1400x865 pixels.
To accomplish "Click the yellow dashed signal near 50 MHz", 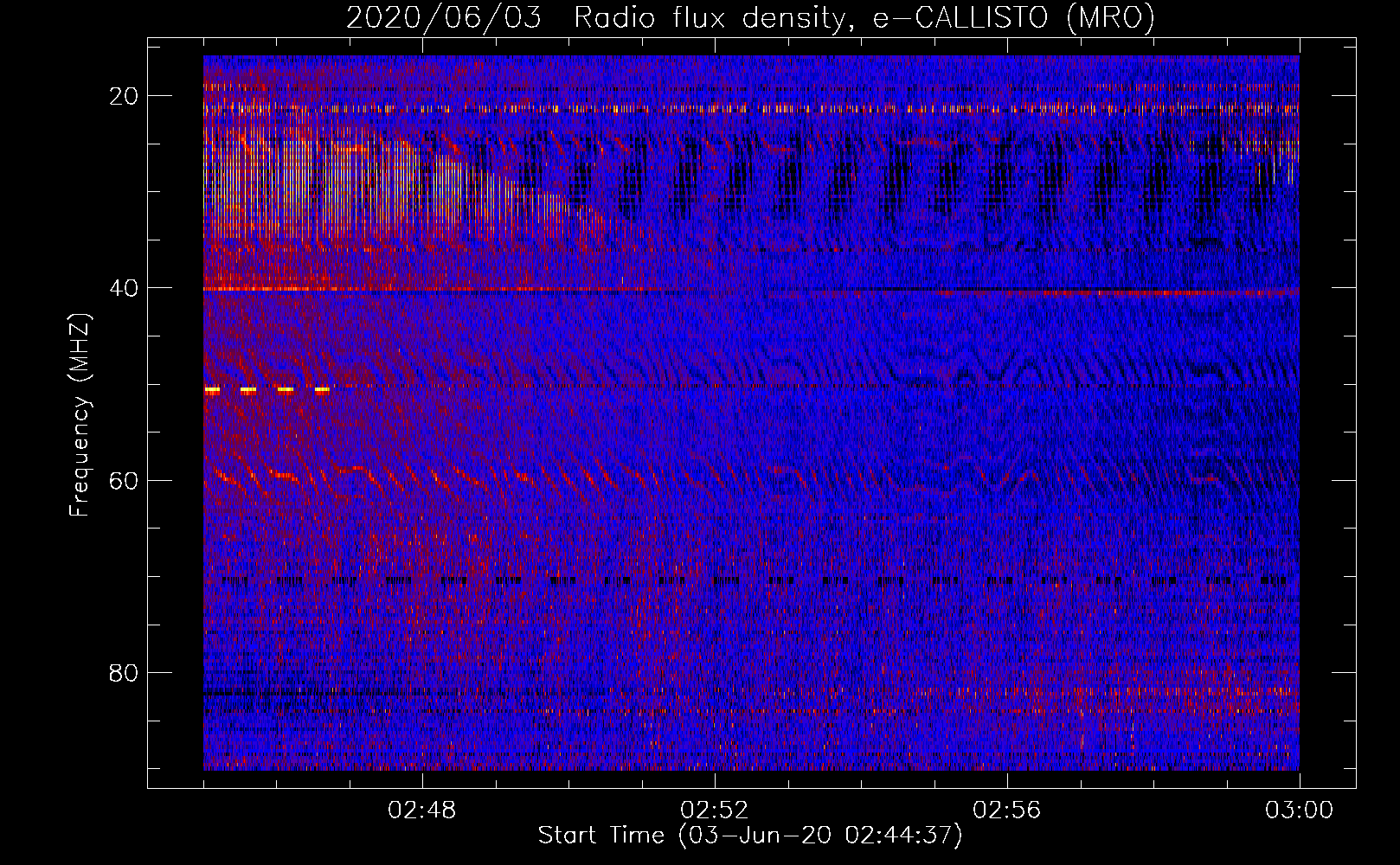I will coord(267,390).
